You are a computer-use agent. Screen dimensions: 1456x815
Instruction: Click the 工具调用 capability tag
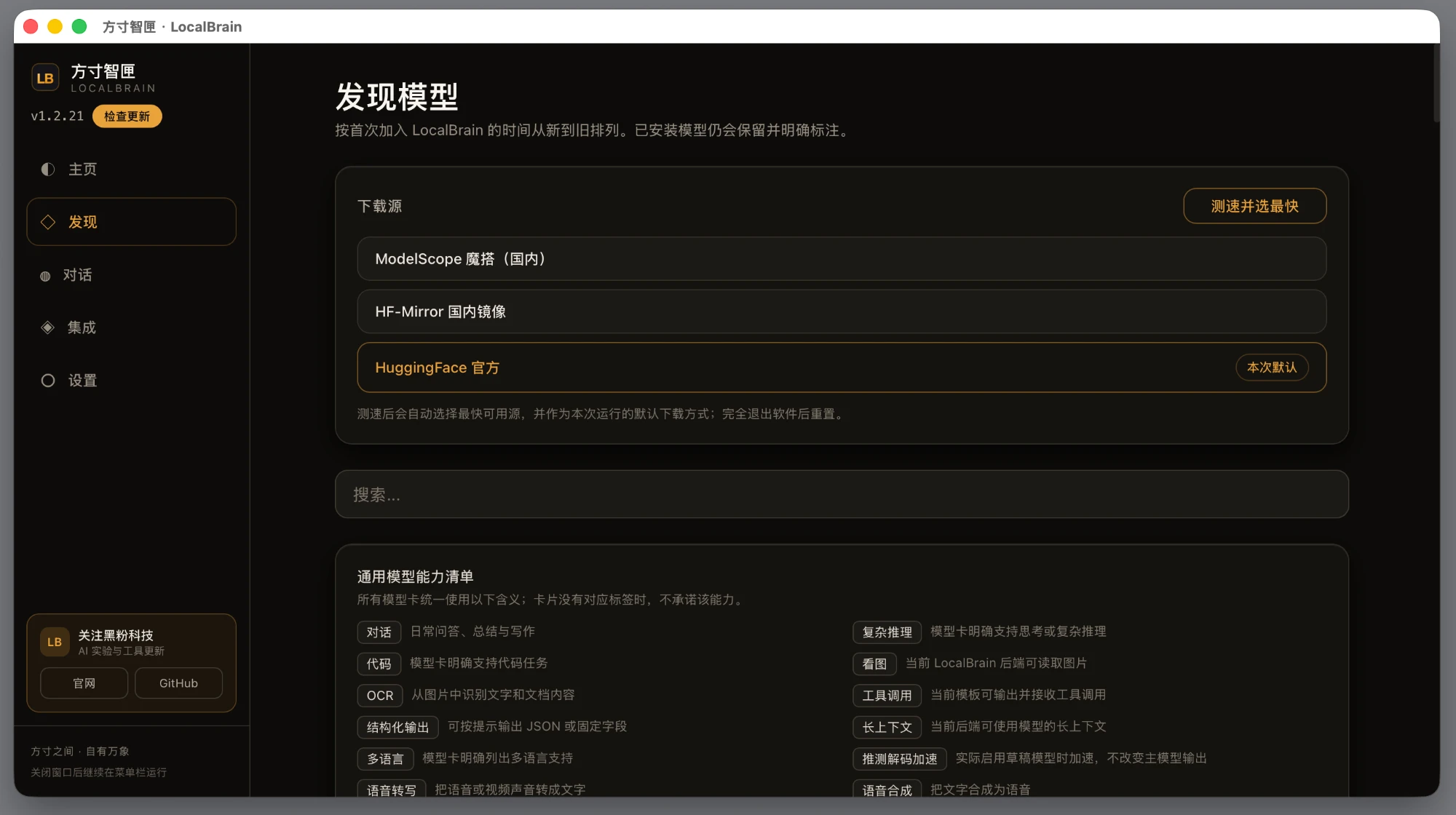pyautogui.click(x=887, y=696)
